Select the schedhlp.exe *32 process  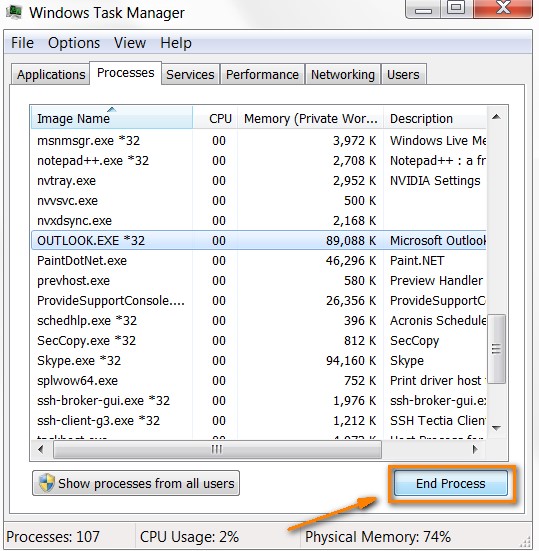click(x=259, y=321)
